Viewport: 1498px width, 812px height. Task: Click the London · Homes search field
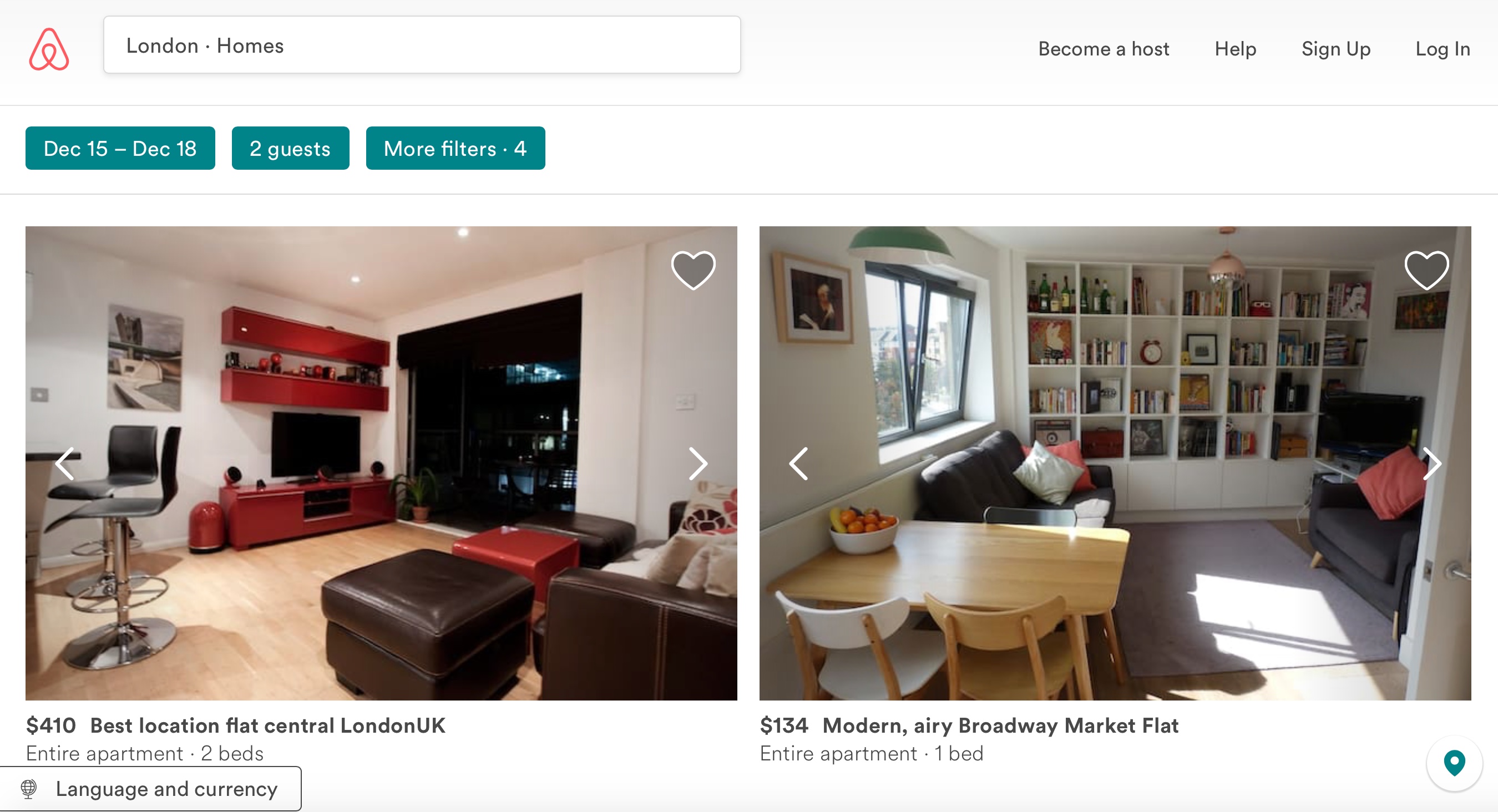point(422,45)
